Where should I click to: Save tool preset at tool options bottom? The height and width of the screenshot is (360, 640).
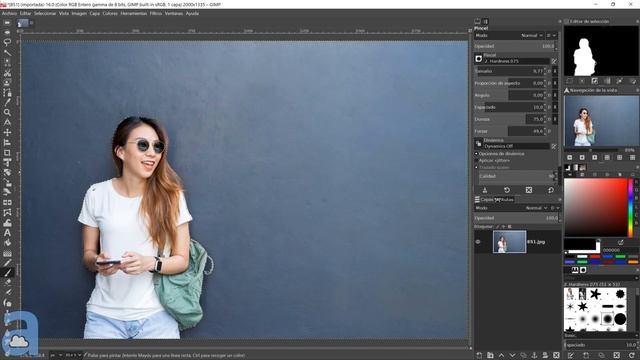click(x=484, y=190)
